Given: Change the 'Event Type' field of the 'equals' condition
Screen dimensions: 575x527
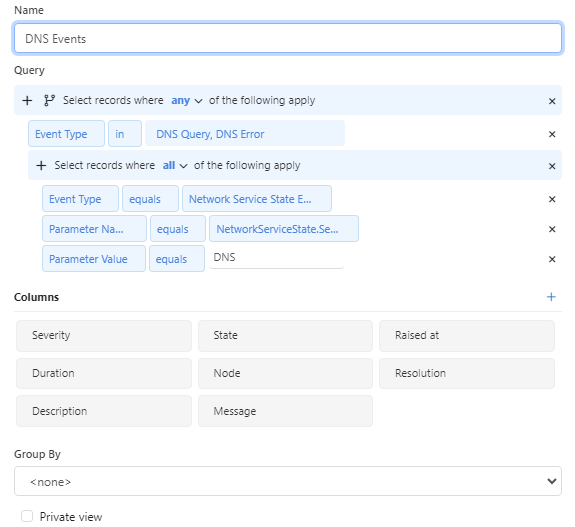Looking at the screenshot, I should click(80, 199).
